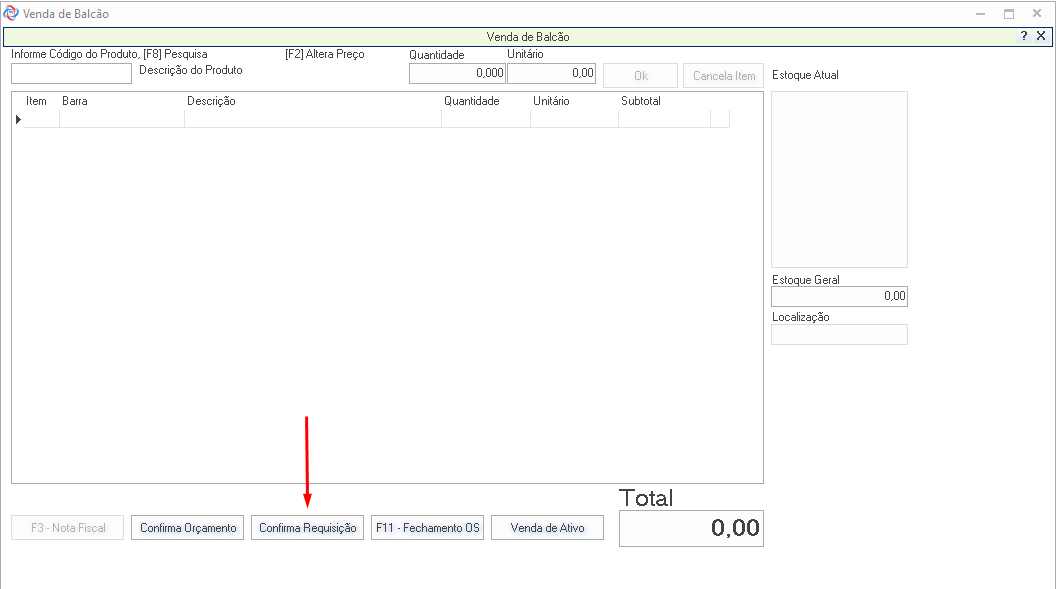The height and width of the screenshot is (589, 1060).
Task: Click the Total amount display box
Action: point(690,528)
